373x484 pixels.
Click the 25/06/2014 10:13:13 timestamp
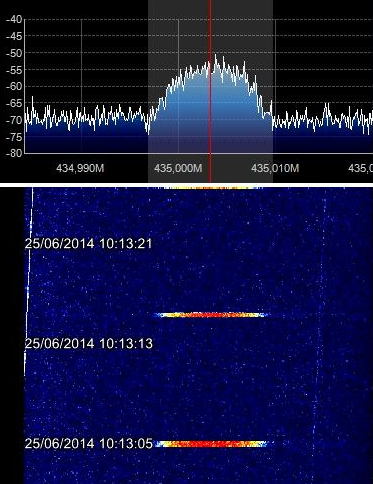(x=88, y=343)
